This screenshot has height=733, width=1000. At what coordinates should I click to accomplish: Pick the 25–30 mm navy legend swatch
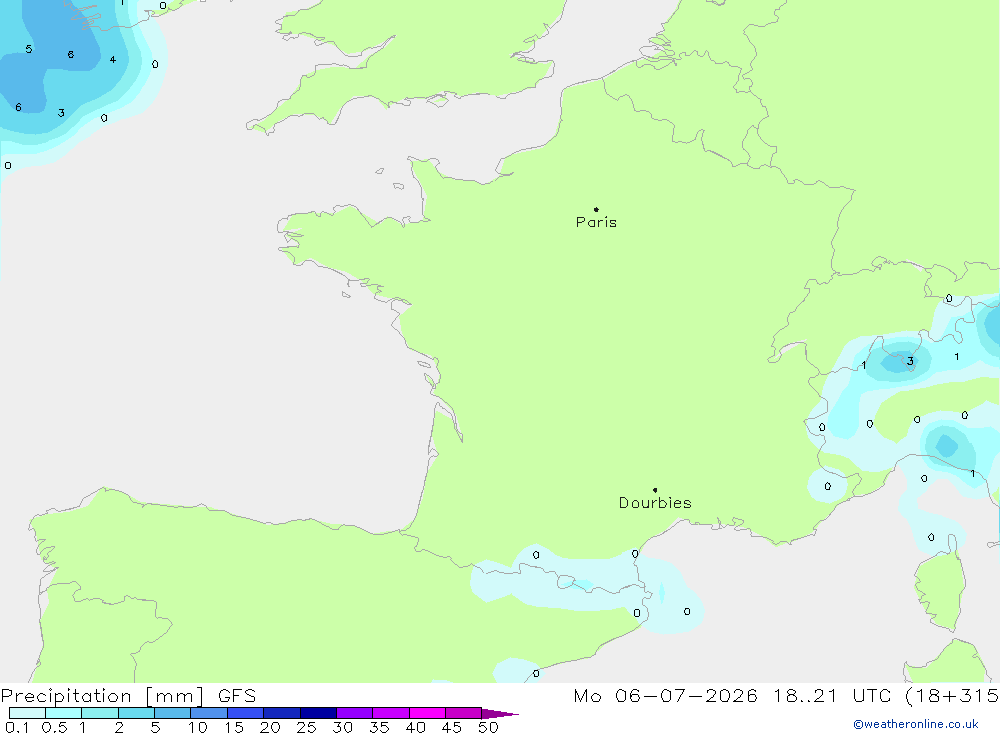[x=318, y=713]
